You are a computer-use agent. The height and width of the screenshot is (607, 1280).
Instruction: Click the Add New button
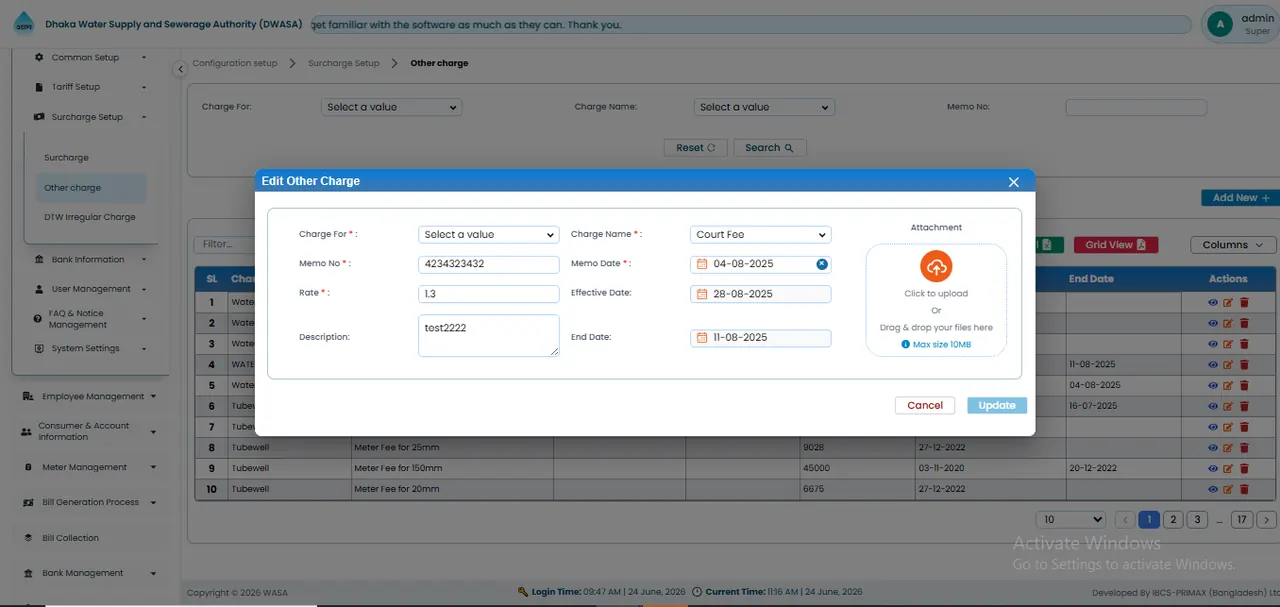pos(1240,198)
